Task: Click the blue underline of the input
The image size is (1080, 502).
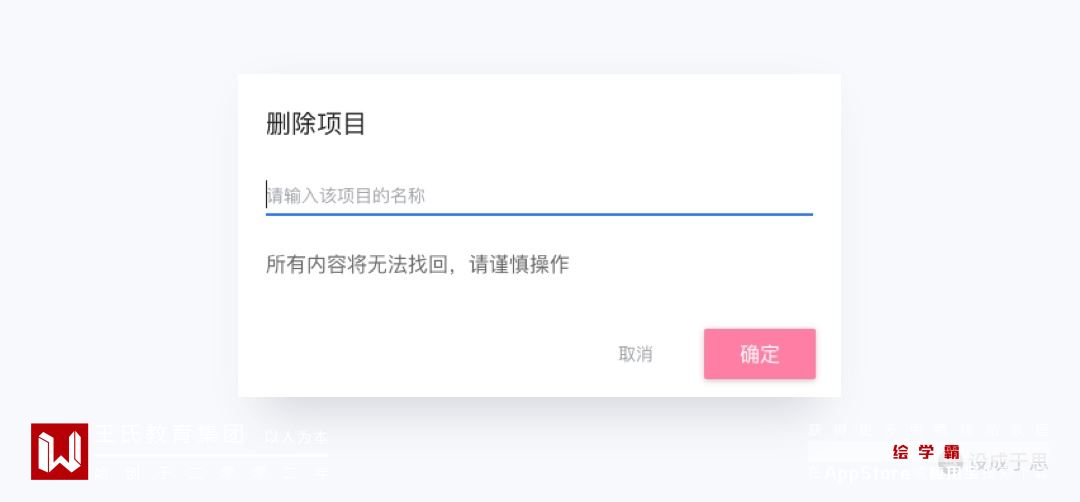Action: coord(538,214)
